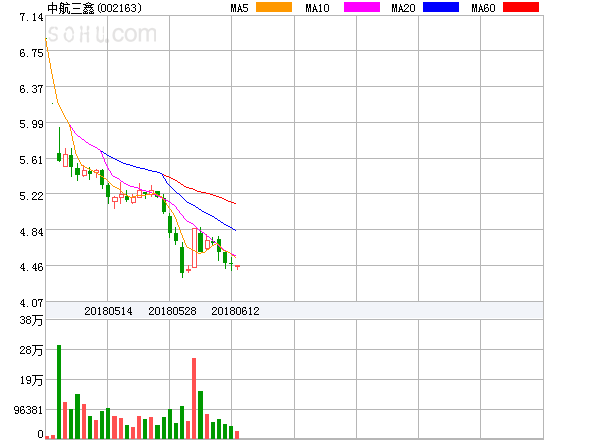This screenshot has height=440, width=600.
Task: Click the blue MA20 legend swatch
Action: (441, 7)
